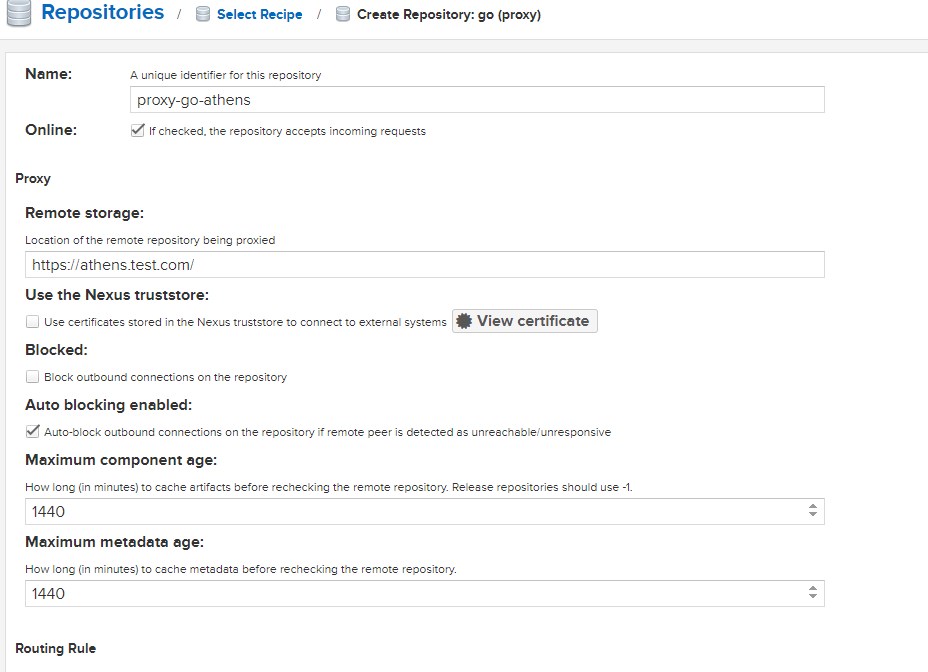Open the Repositories breadcrumb heading
Image resolution: width=928 pixels, height=672 pixels.
coord(102,13)
